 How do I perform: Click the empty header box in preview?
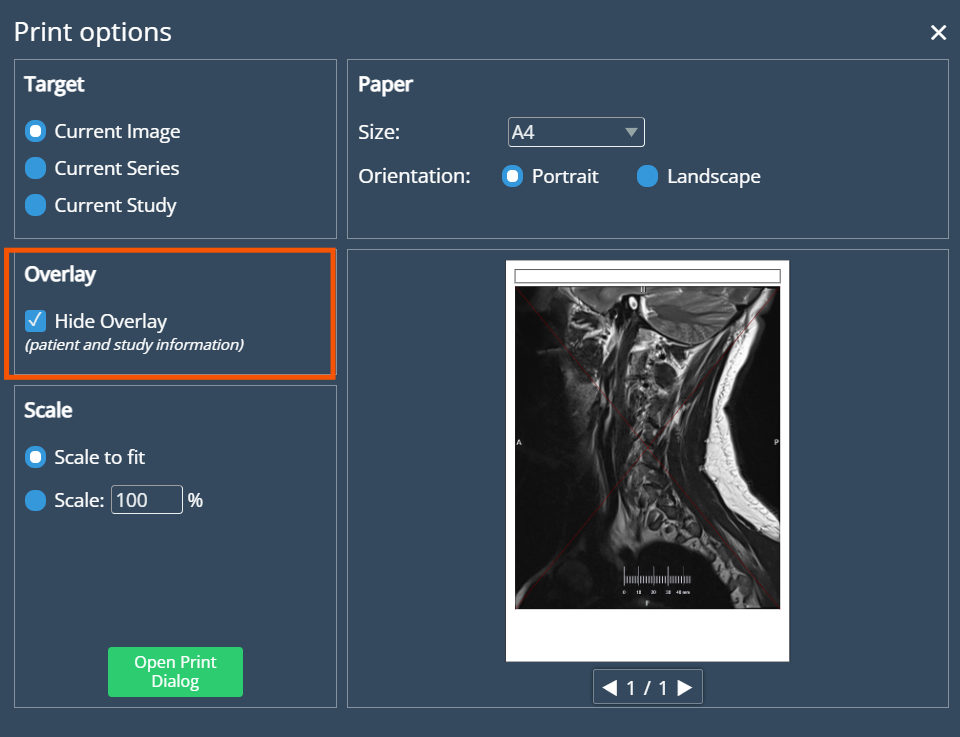(647, 276)
